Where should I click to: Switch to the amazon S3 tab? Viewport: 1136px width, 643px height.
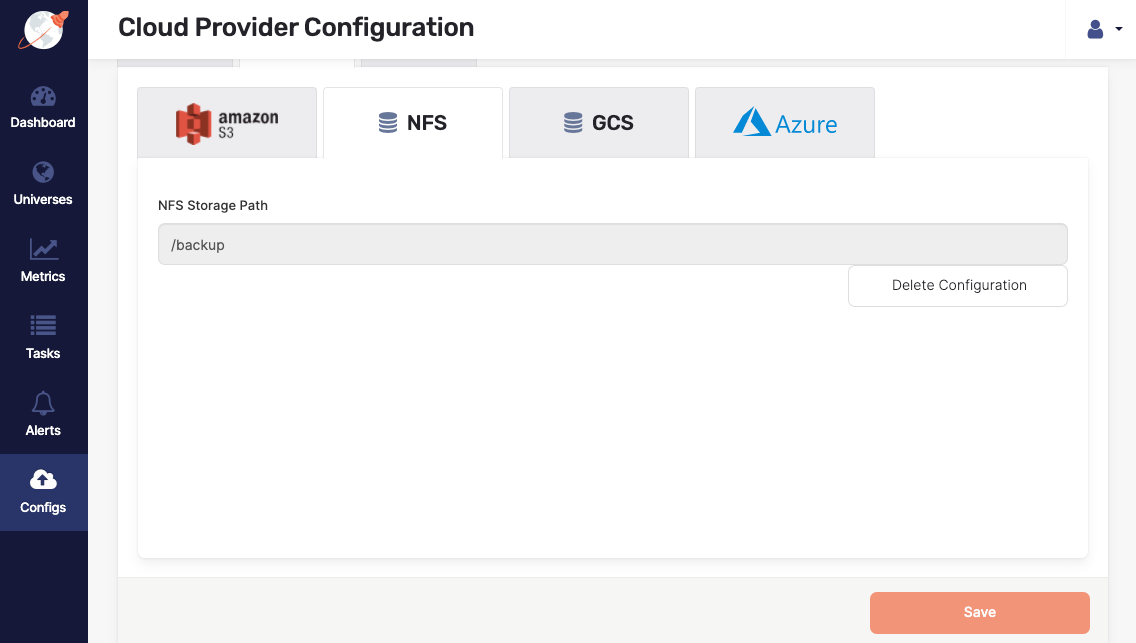(x=227, y=122)
